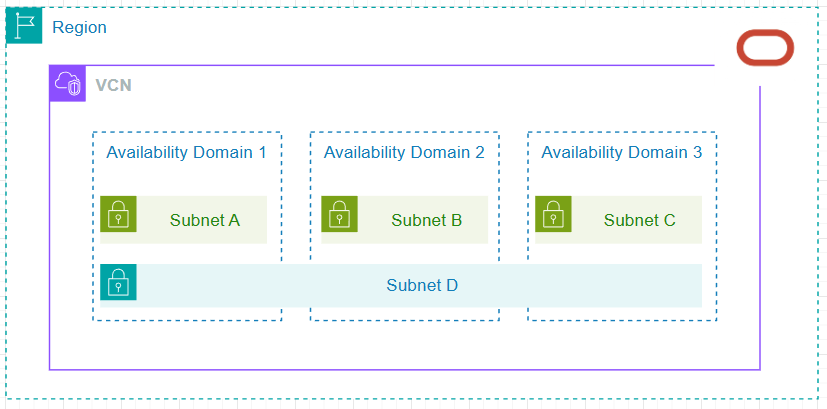Click the Subnet A text label

(204, 220)
